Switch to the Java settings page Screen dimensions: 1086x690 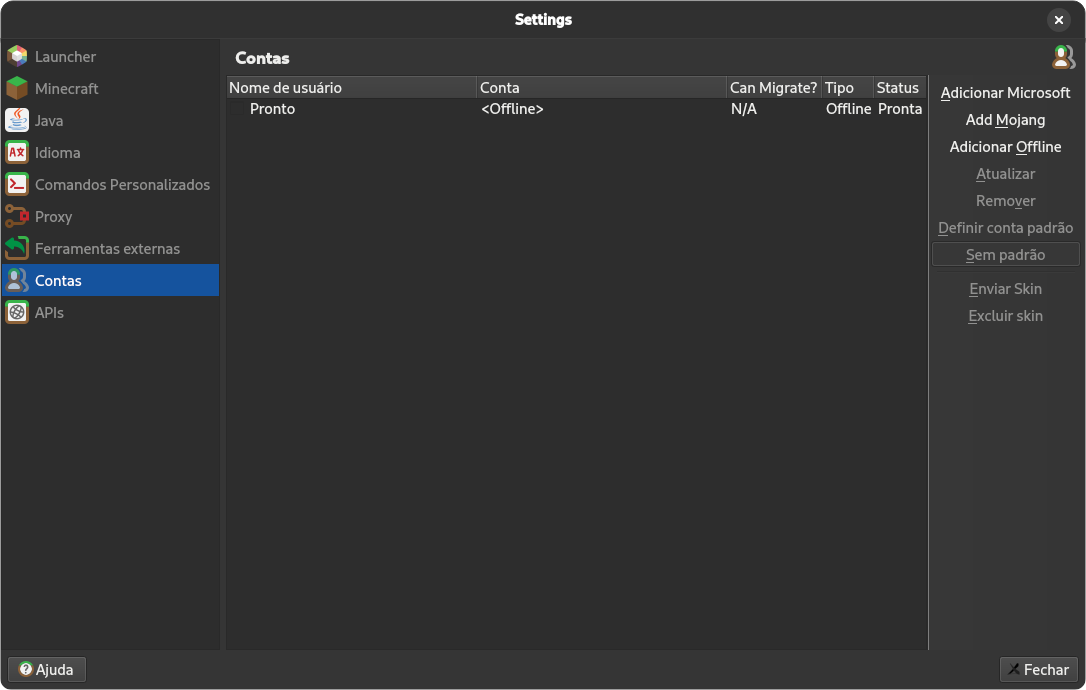coord(110,120)
